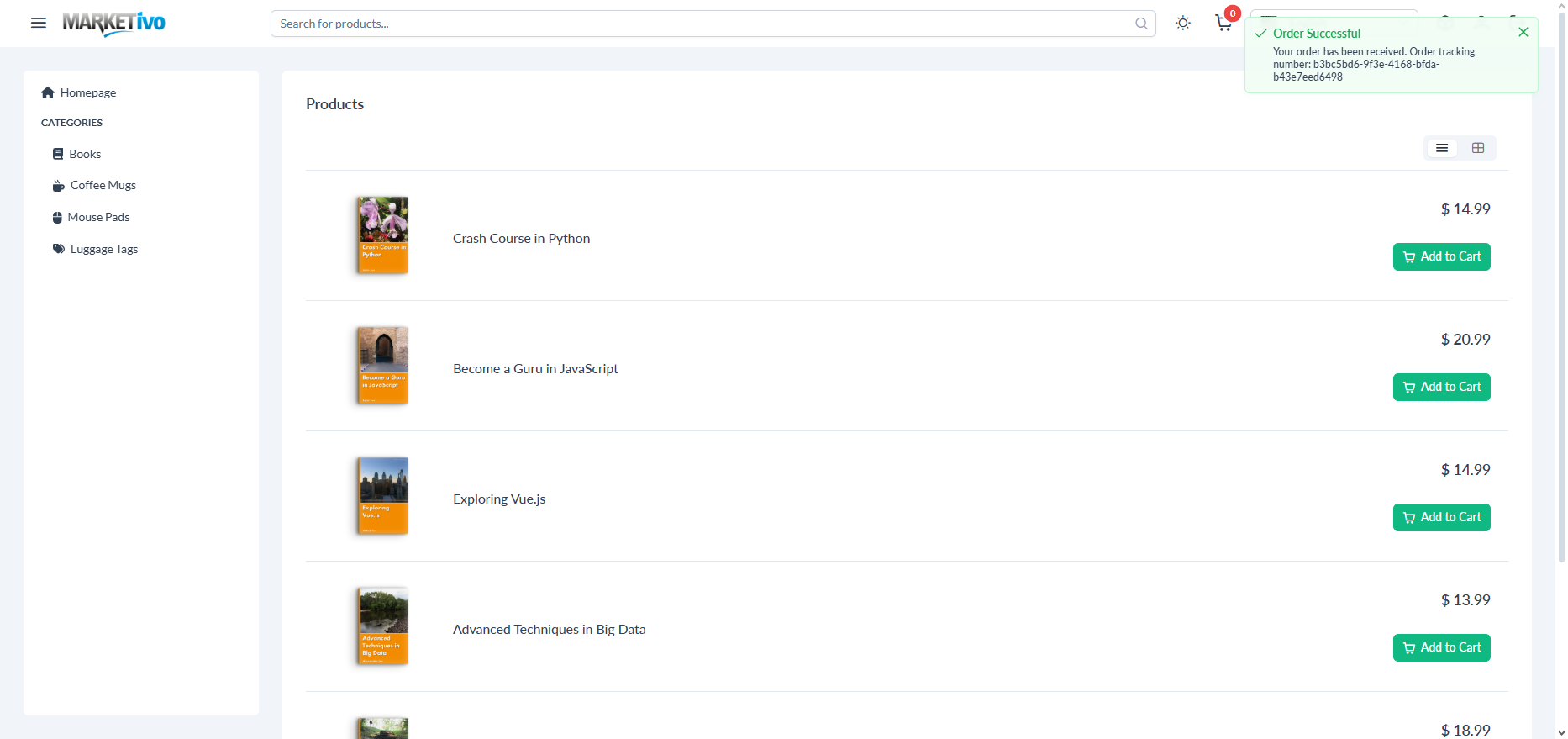Click the search magnifier icon
The width and height of the screenshot is (1568, 739).
(x=1141, y=24)
